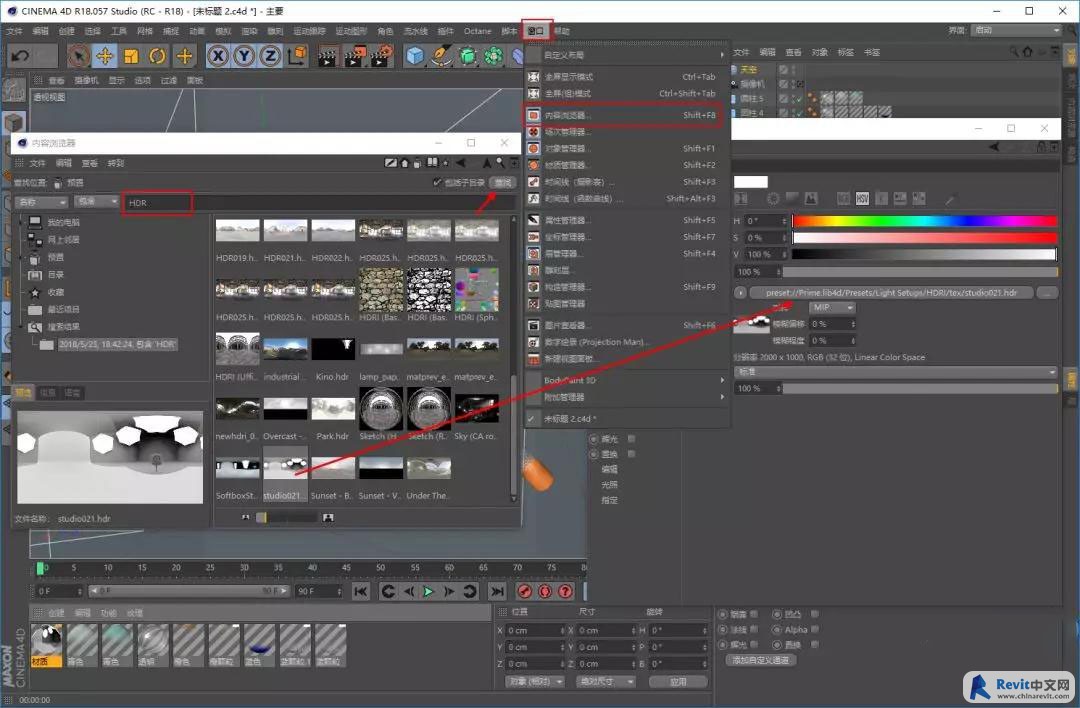
Task: Open the spline pen tool icon
Action: coord(441,55)
